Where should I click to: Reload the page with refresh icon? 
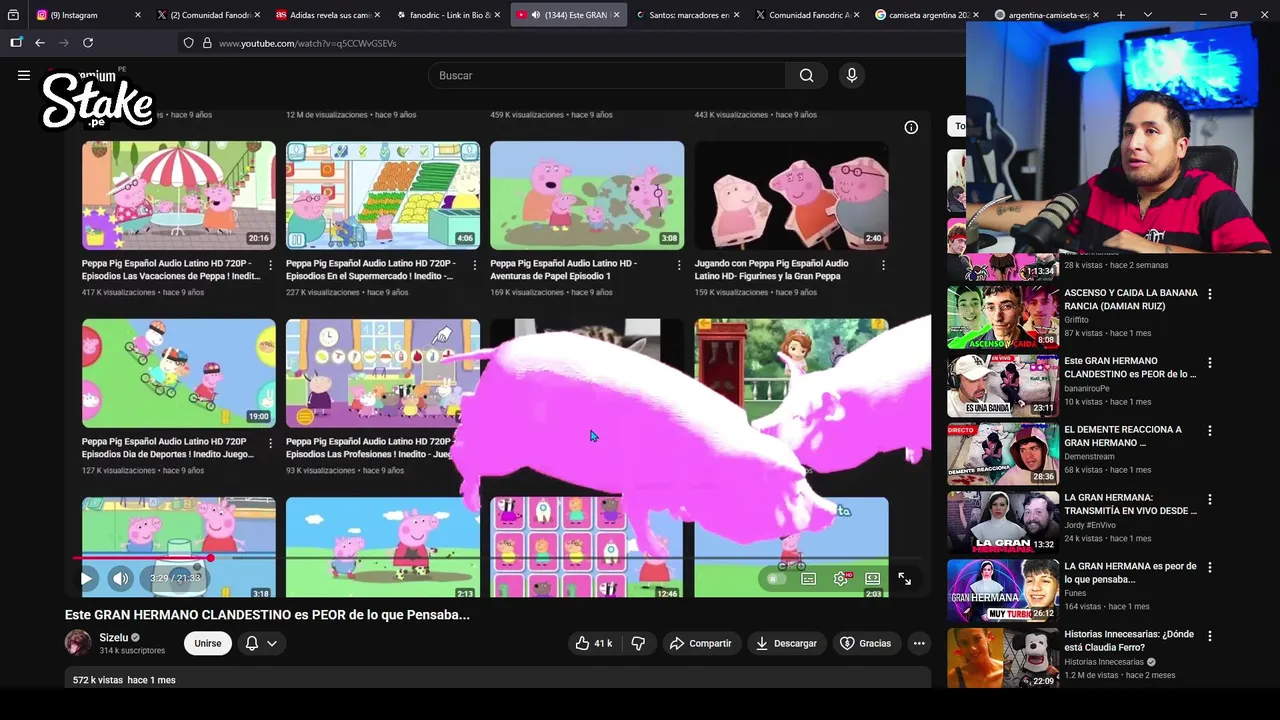click(x=88, y=43)
